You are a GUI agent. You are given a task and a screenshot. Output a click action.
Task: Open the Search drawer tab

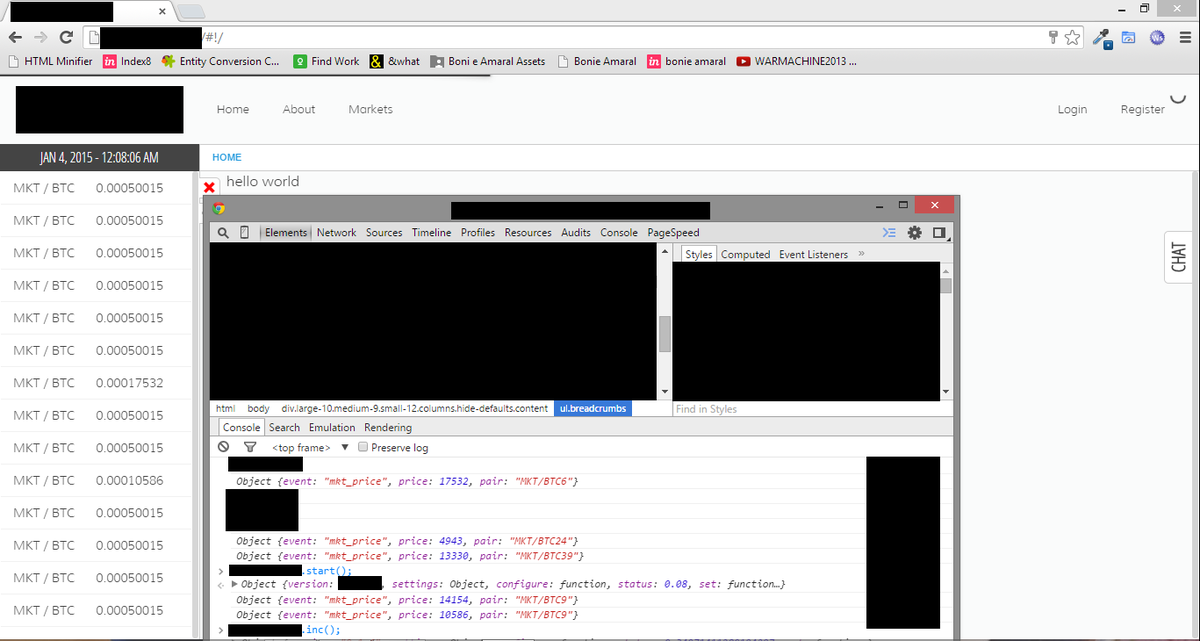coord(284,427)
